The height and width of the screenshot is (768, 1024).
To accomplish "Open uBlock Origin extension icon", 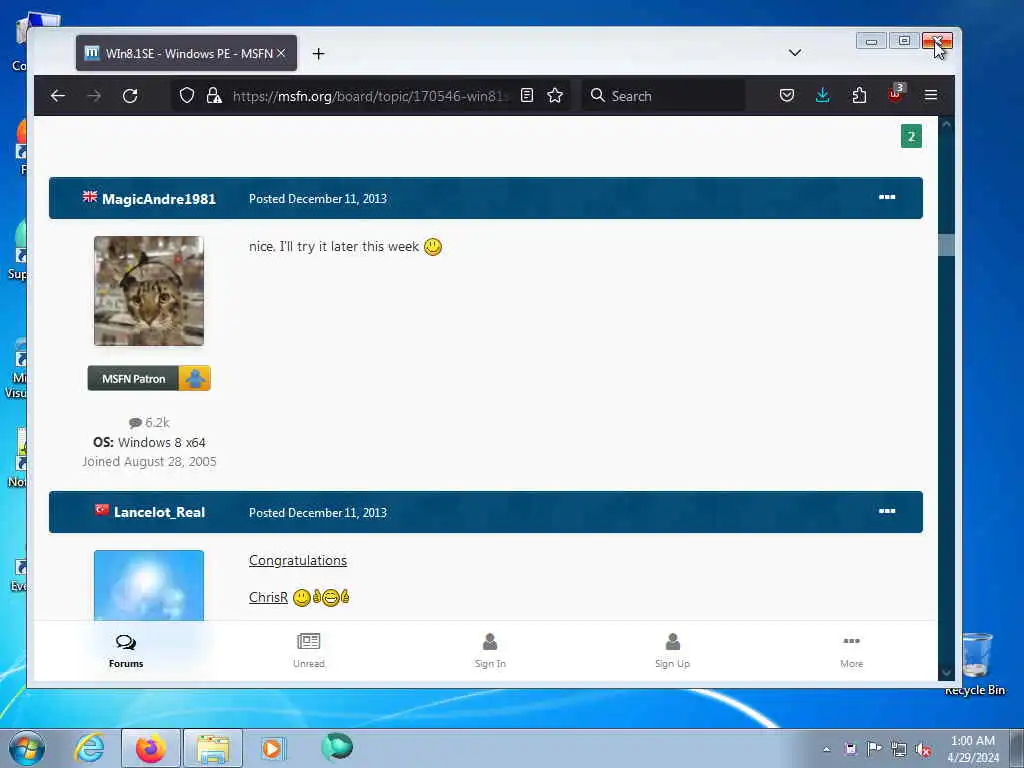I will click(895, 95).
